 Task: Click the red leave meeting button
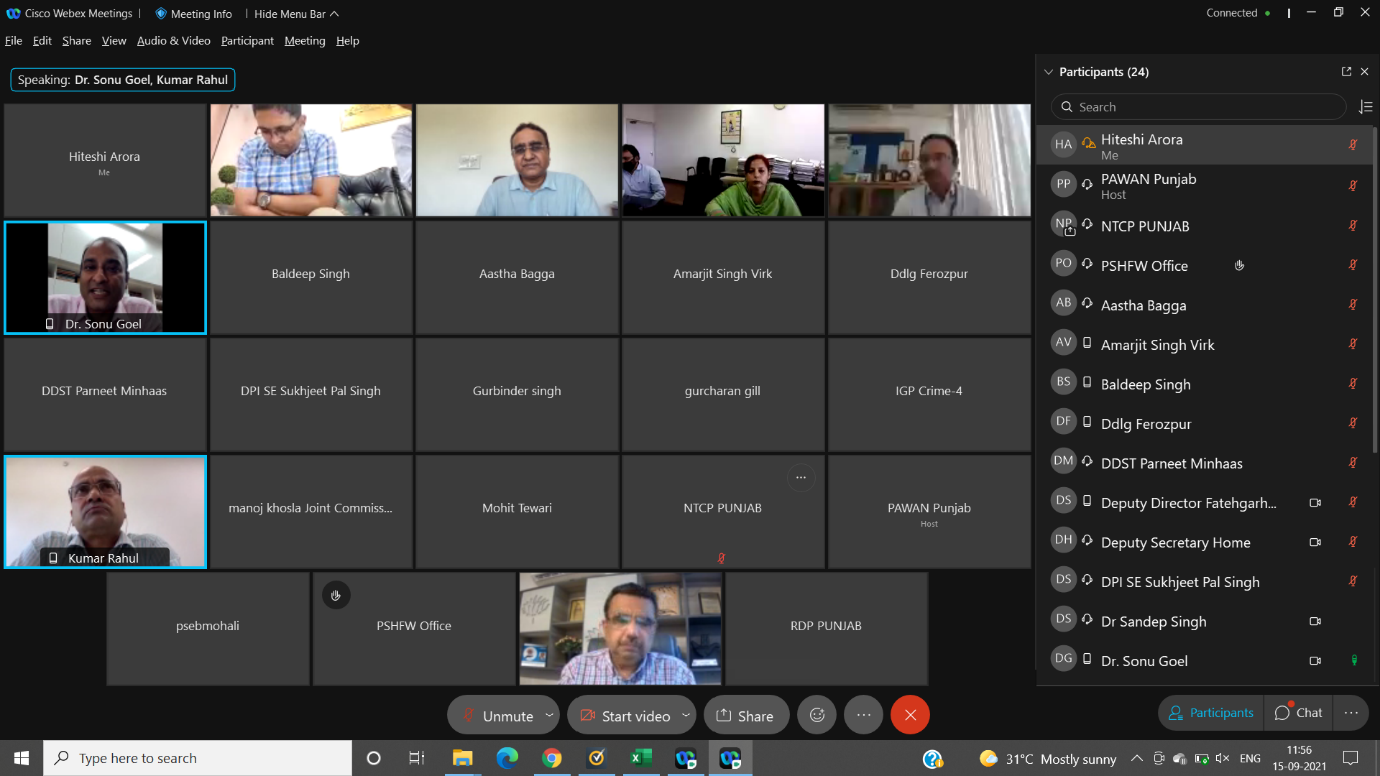coord(910,715)
